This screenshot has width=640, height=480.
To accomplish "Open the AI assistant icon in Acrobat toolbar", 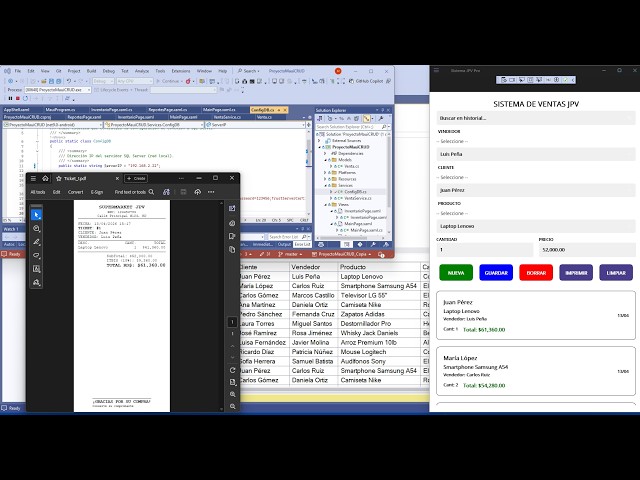I will pyautogui.click(x=166, y=192).
